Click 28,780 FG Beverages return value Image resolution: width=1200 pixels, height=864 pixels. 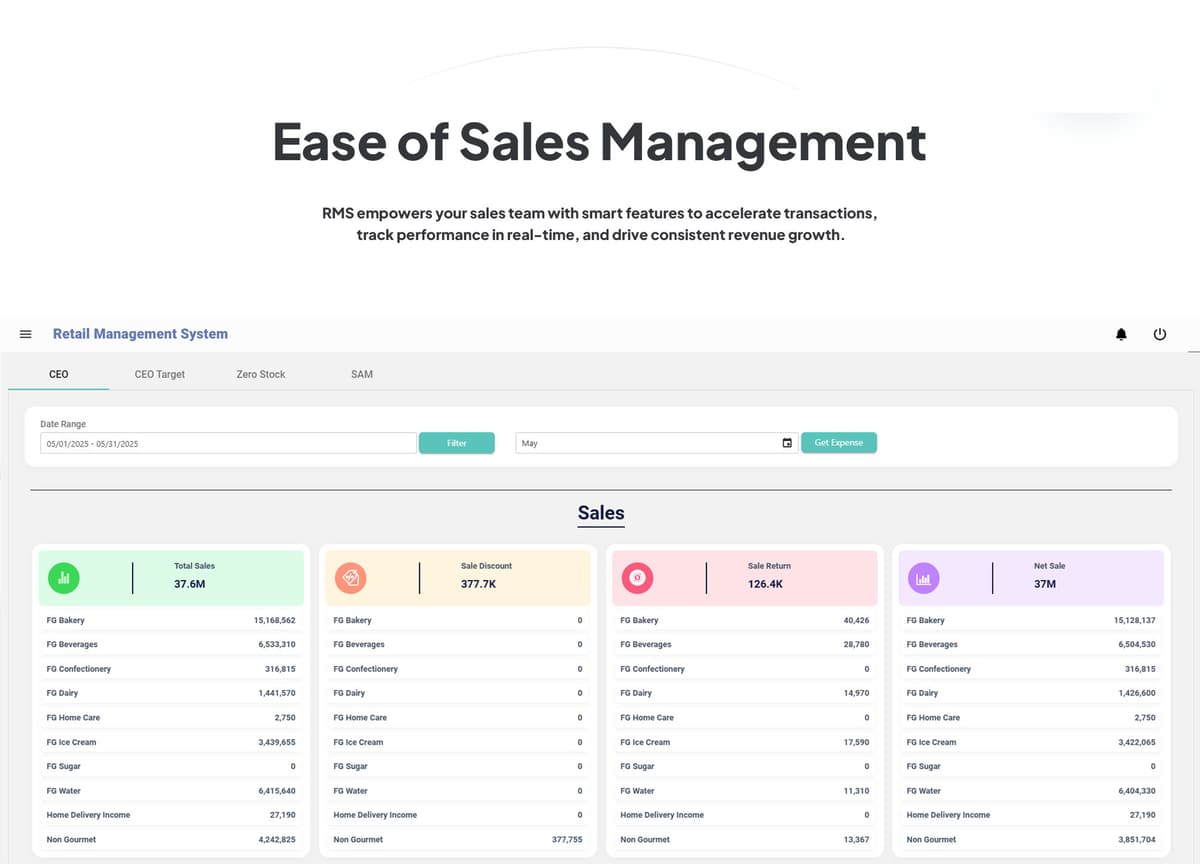857,645
